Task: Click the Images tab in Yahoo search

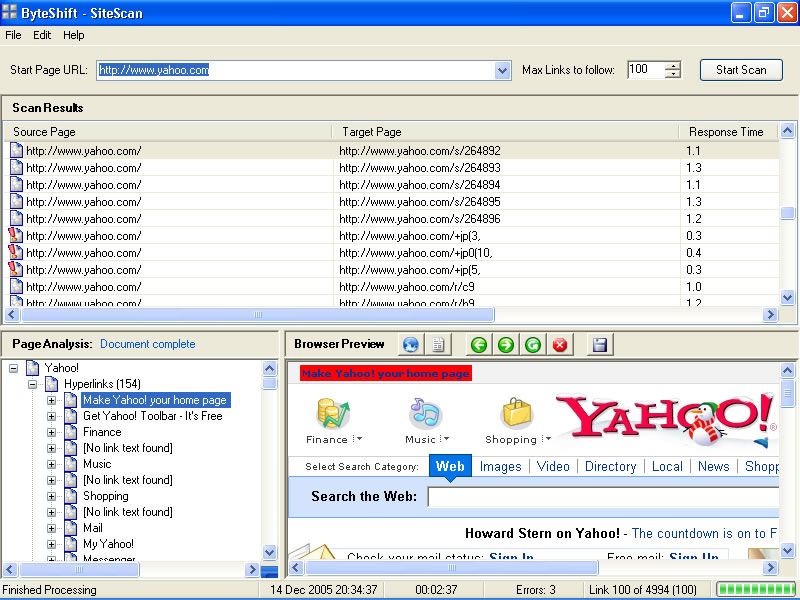Action: pyautogui.click(x=500, y=466)
